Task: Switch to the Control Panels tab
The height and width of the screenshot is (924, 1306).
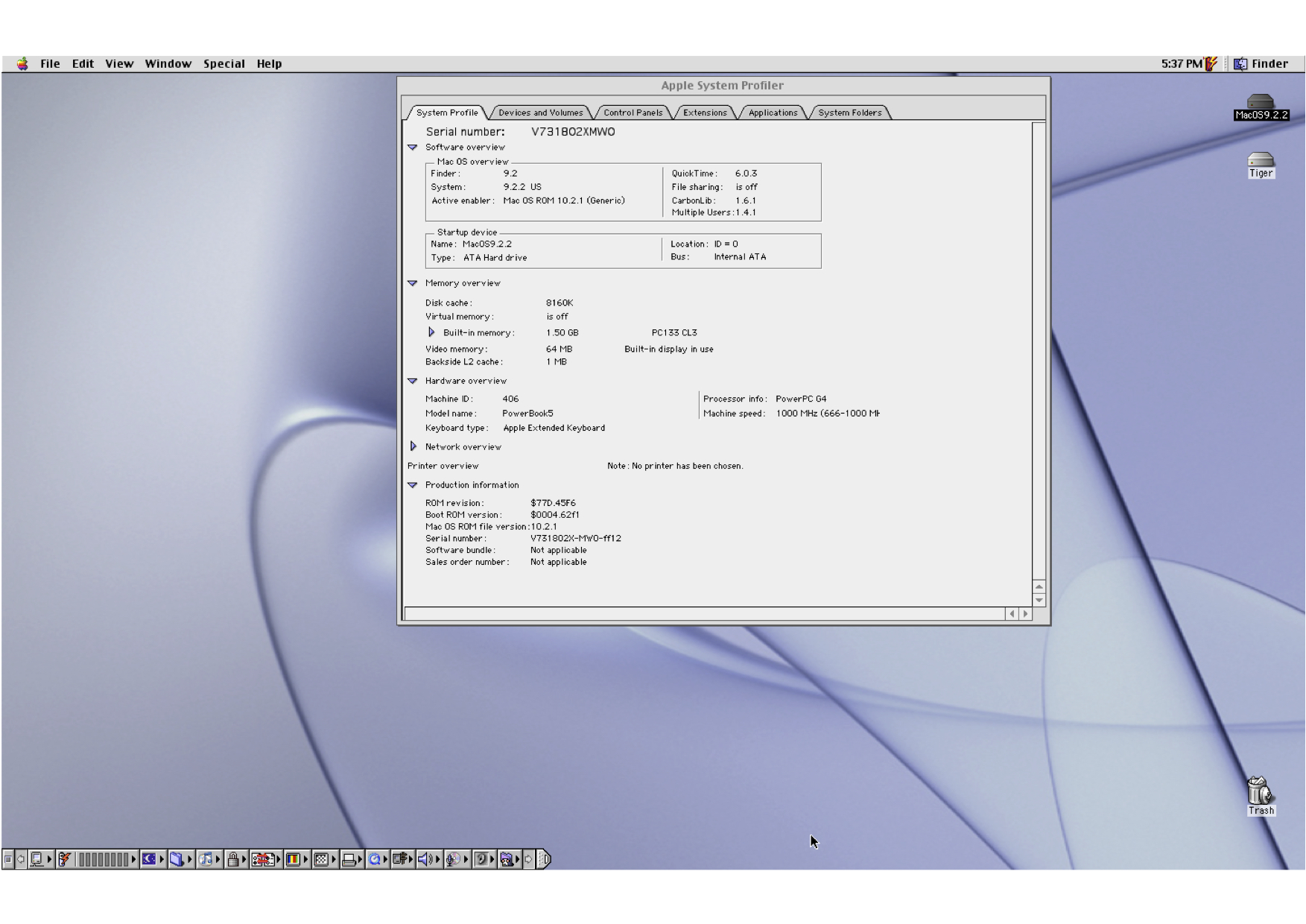Action: click(633, 113)
